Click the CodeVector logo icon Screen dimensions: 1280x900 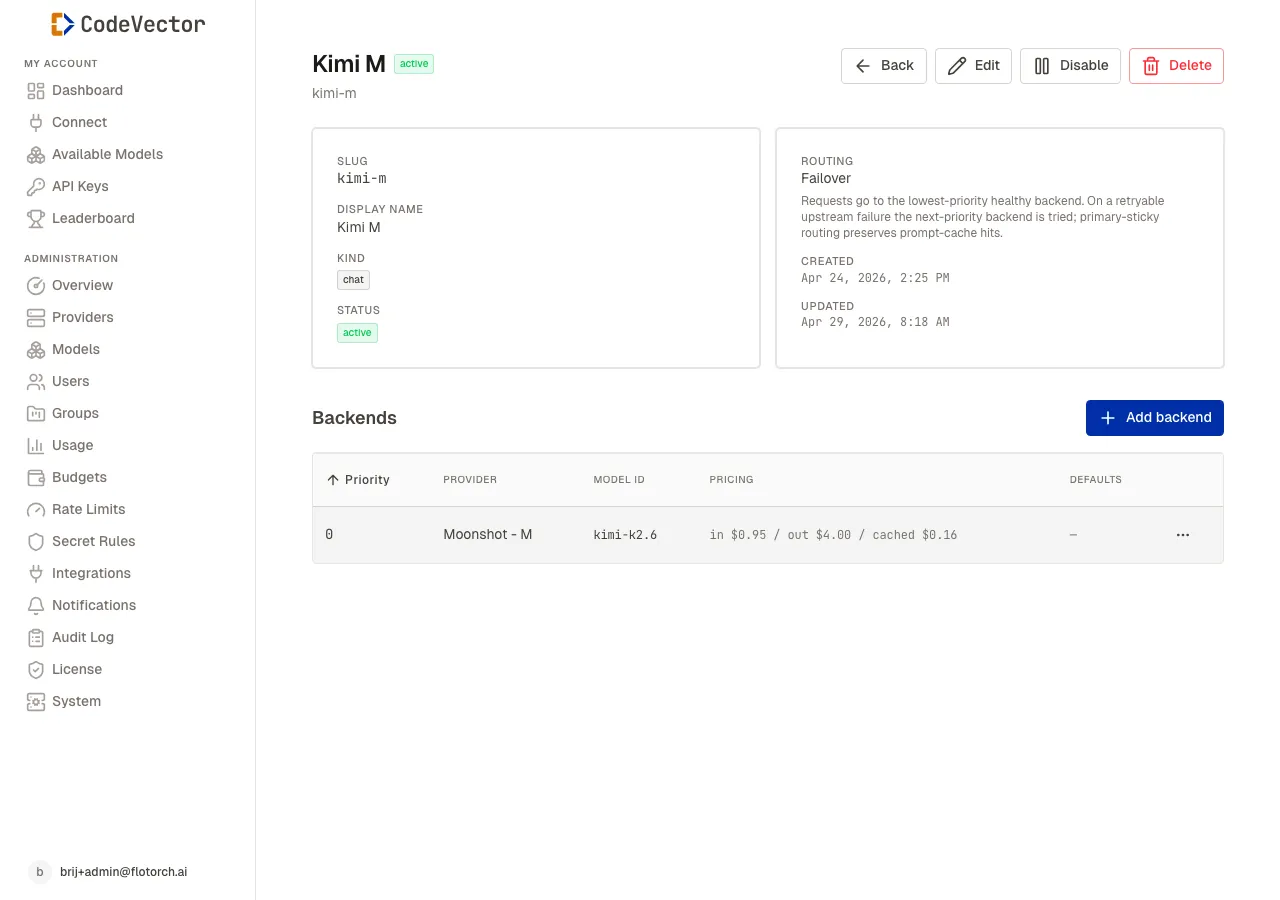tap(62, 24)
